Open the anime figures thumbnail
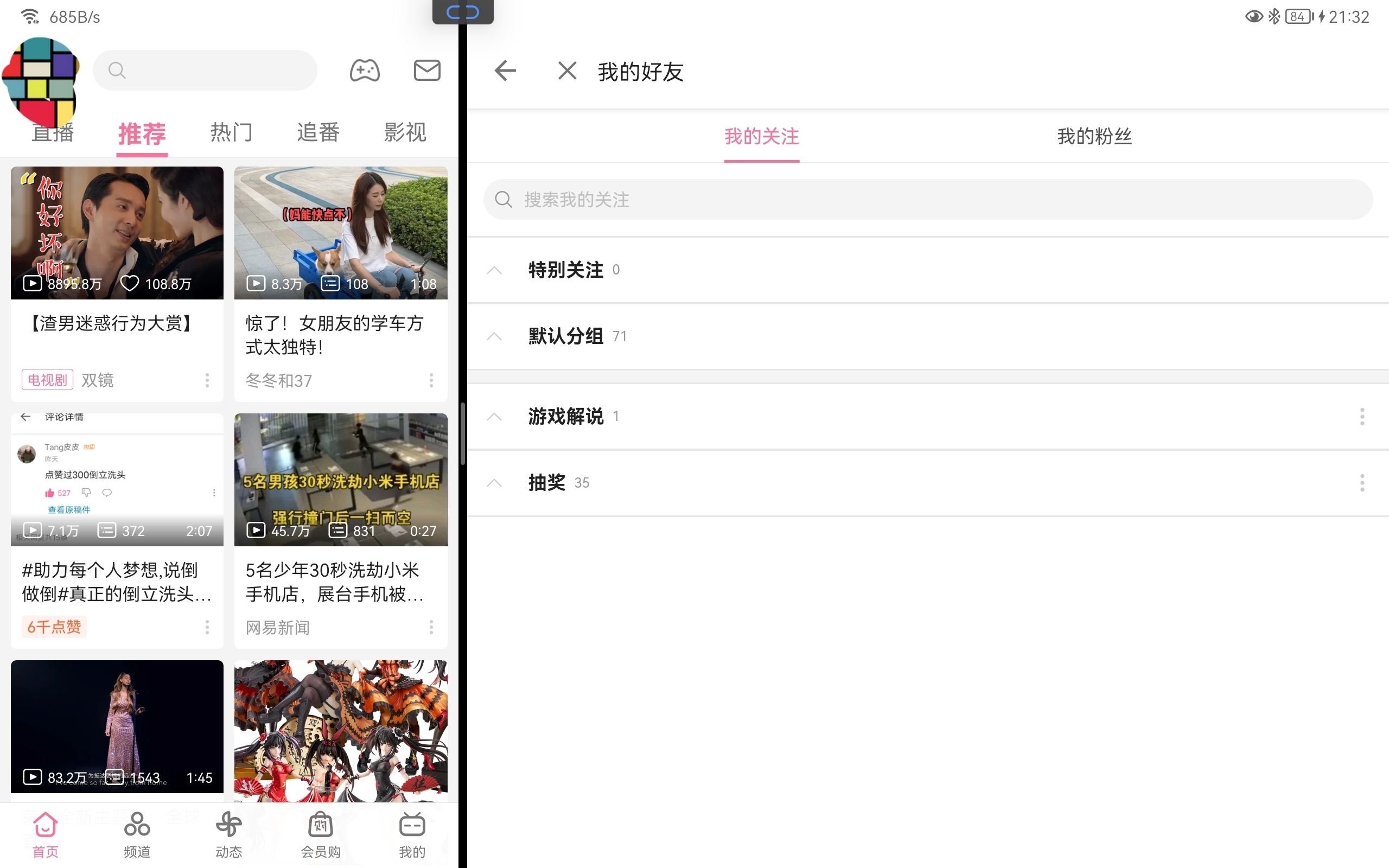The image size is (1389, 868). (341, 731)
